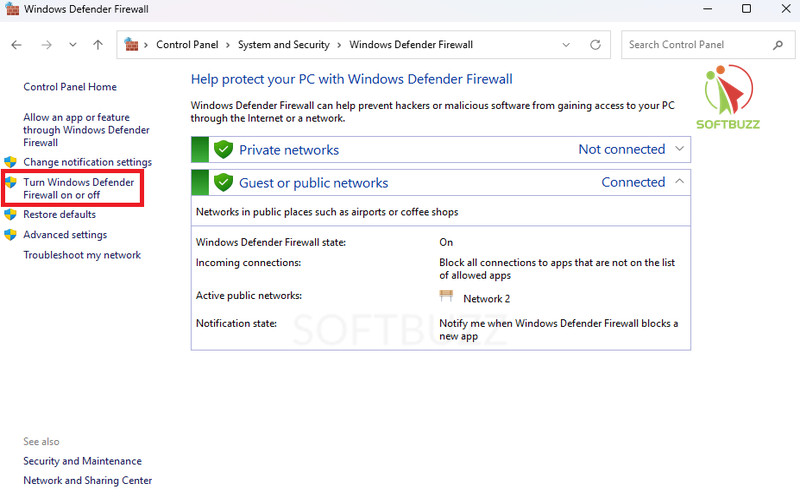Close the Windows Defender Firewall window
The width and height of the screenshot is (800, 500).
point(786,9)
